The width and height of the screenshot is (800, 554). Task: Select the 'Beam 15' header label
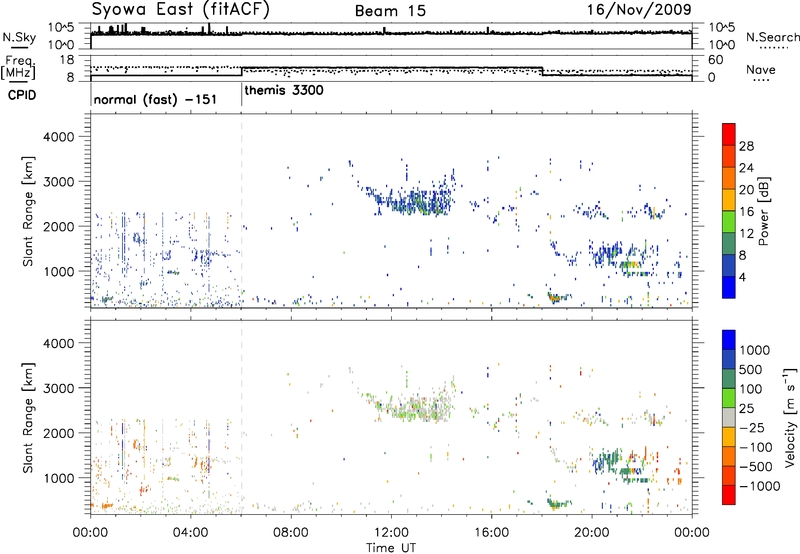tap(390, 11)
